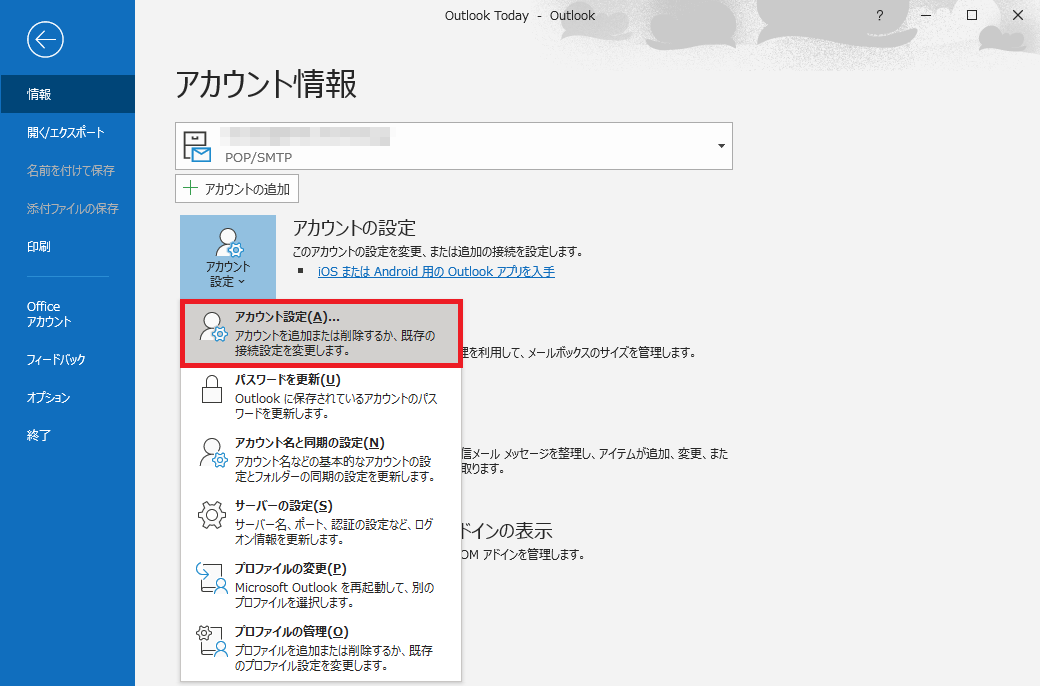The image size is (1040, 686).
Task: Click the padlock icon for パスワードを更新
Action: tap(212, 389)
